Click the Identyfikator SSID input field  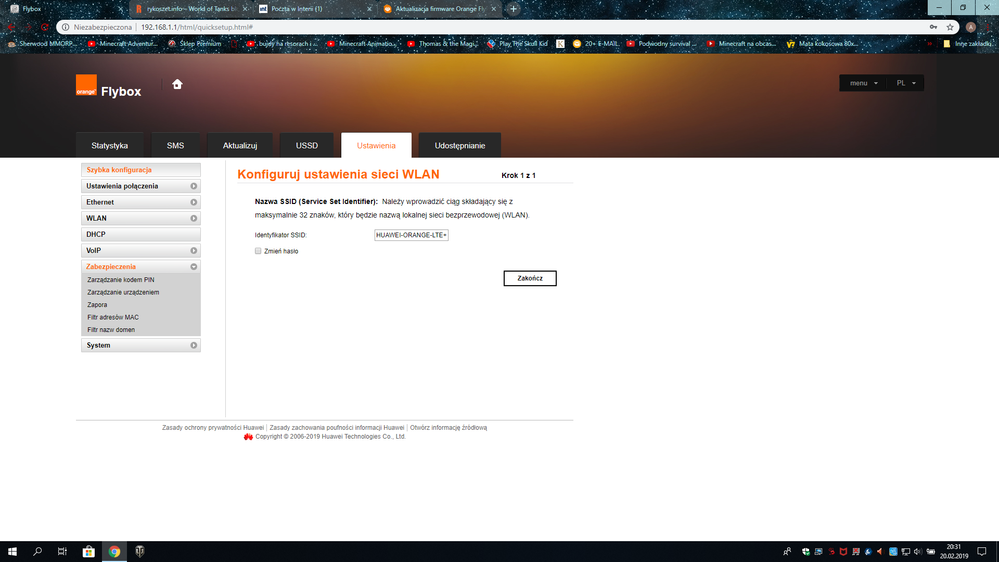[411, 235]
